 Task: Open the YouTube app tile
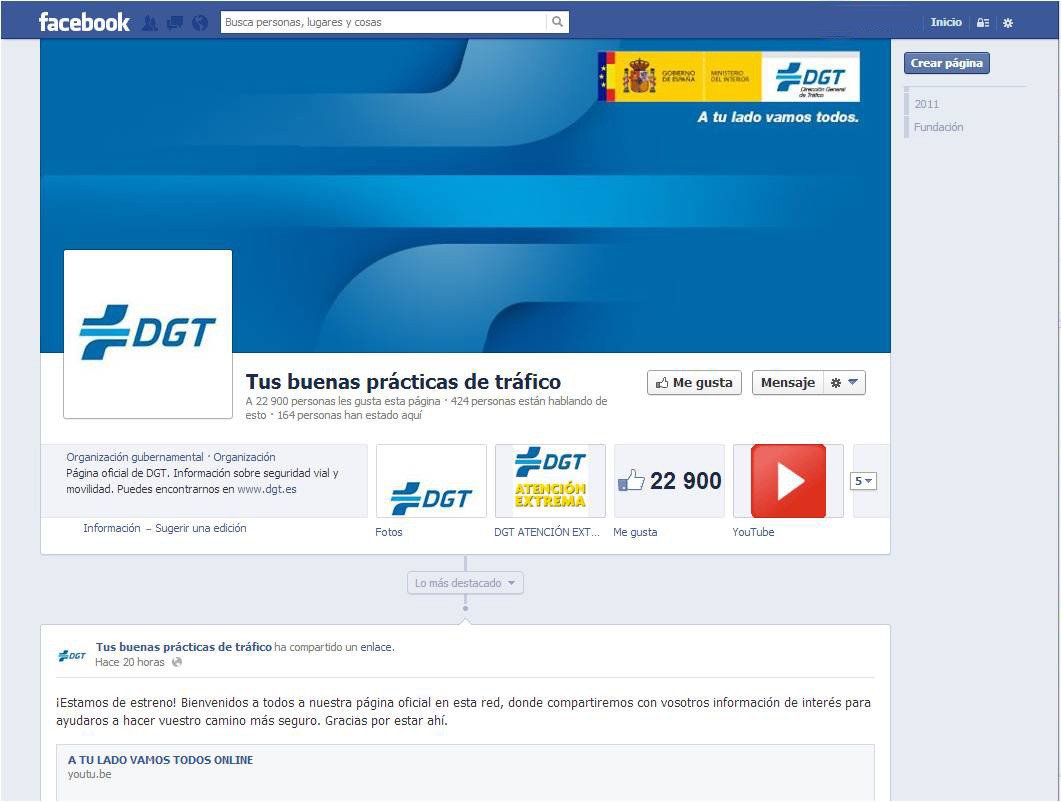(x=788, y=481)
